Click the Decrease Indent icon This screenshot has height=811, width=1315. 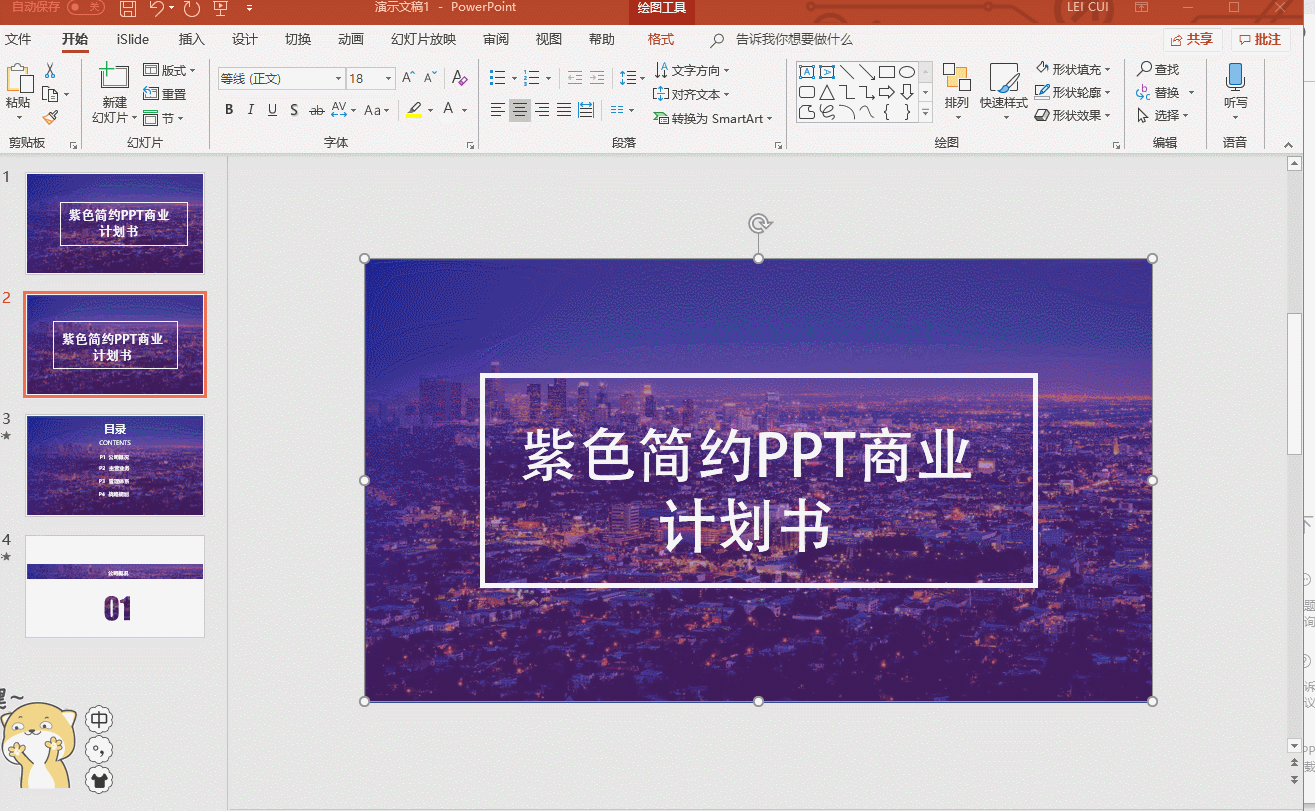click(x=575, y=78)
